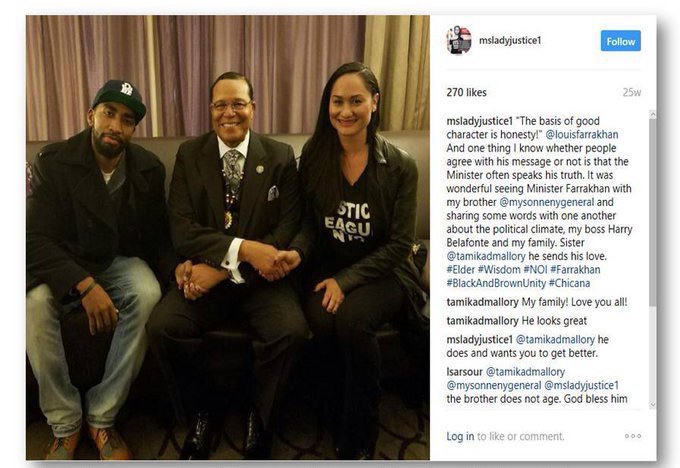View the 270 likes count
Screen dimensions: 680x468
click(x=467, y=92)
